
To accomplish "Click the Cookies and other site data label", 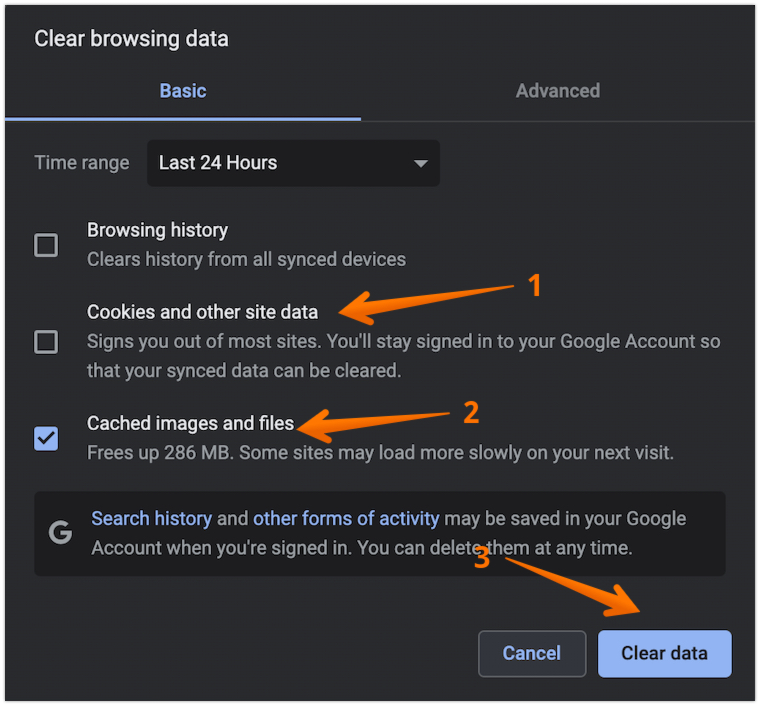I will pyautogui.click(x=202, y=312).
